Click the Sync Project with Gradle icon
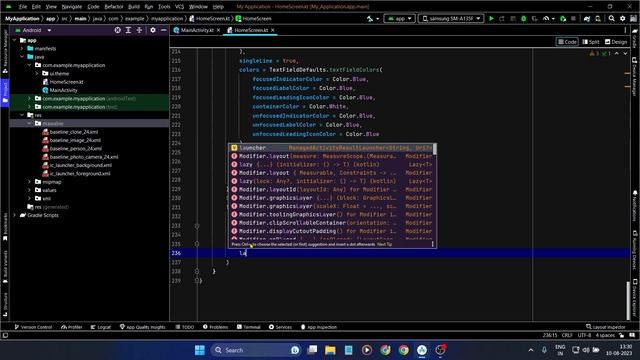The height and width of the screenshot is (360, 640). click(587, 18)
